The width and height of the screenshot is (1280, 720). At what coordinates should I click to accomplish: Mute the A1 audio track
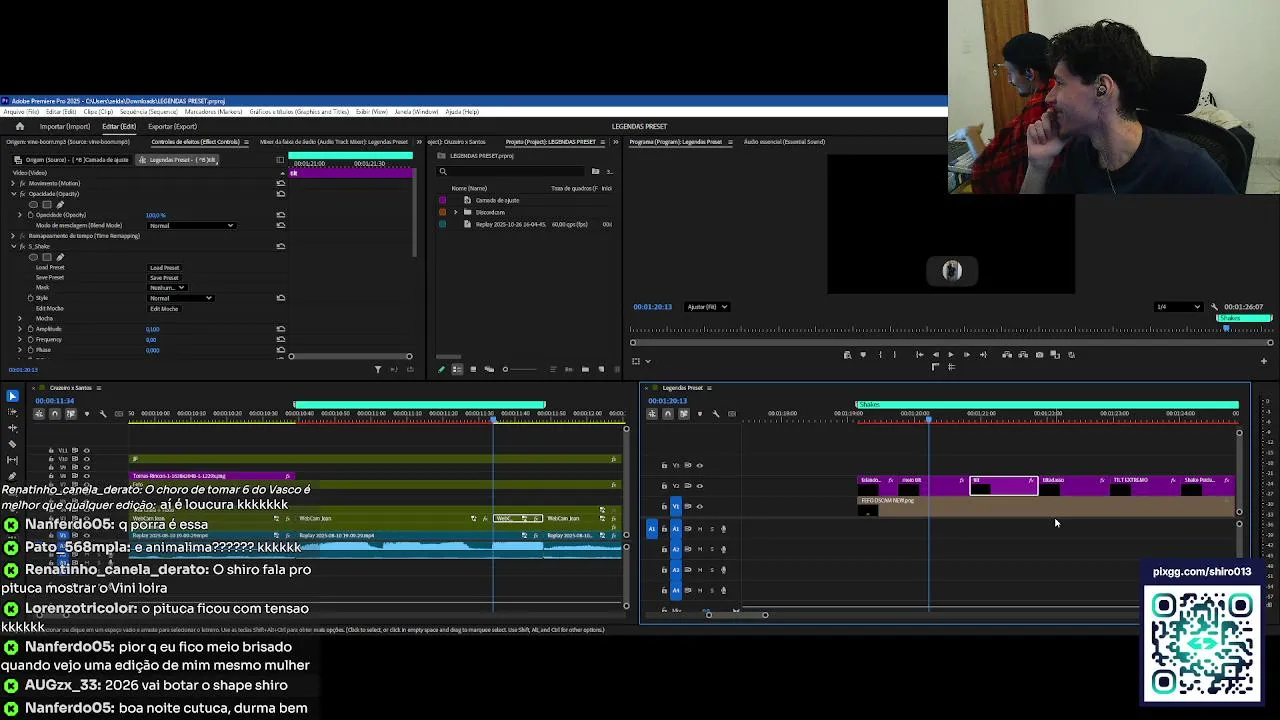click(x=700, y=528)
